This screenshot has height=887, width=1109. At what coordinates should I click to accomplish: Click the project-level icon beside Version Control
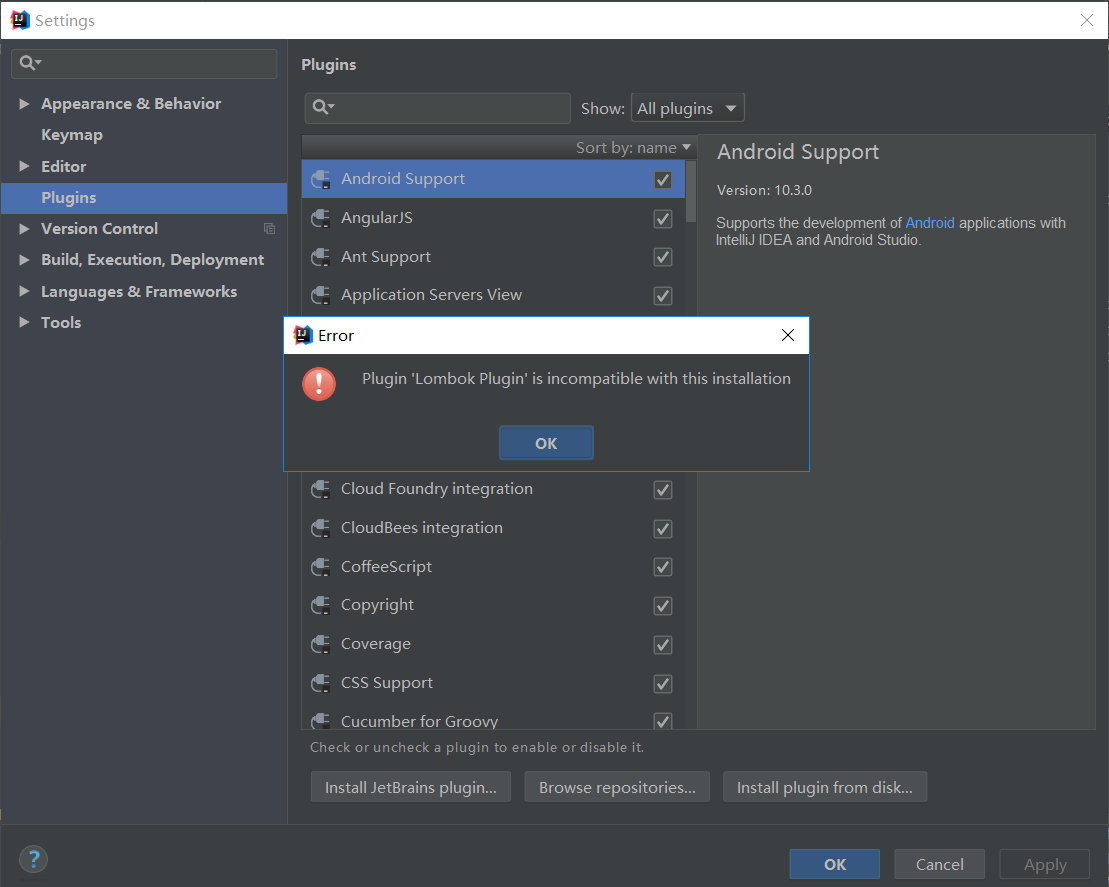point(269,228)
